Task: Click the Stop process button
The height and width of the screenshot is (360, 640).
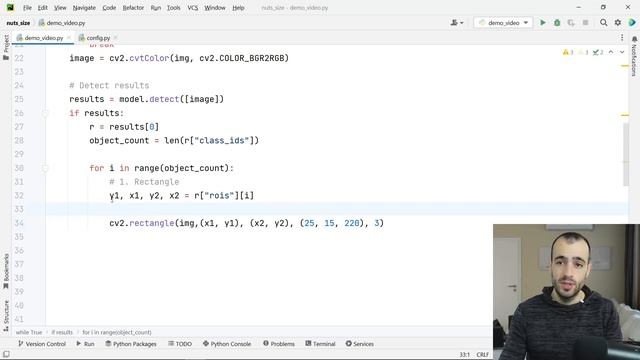Action: [x=585, y=23]
